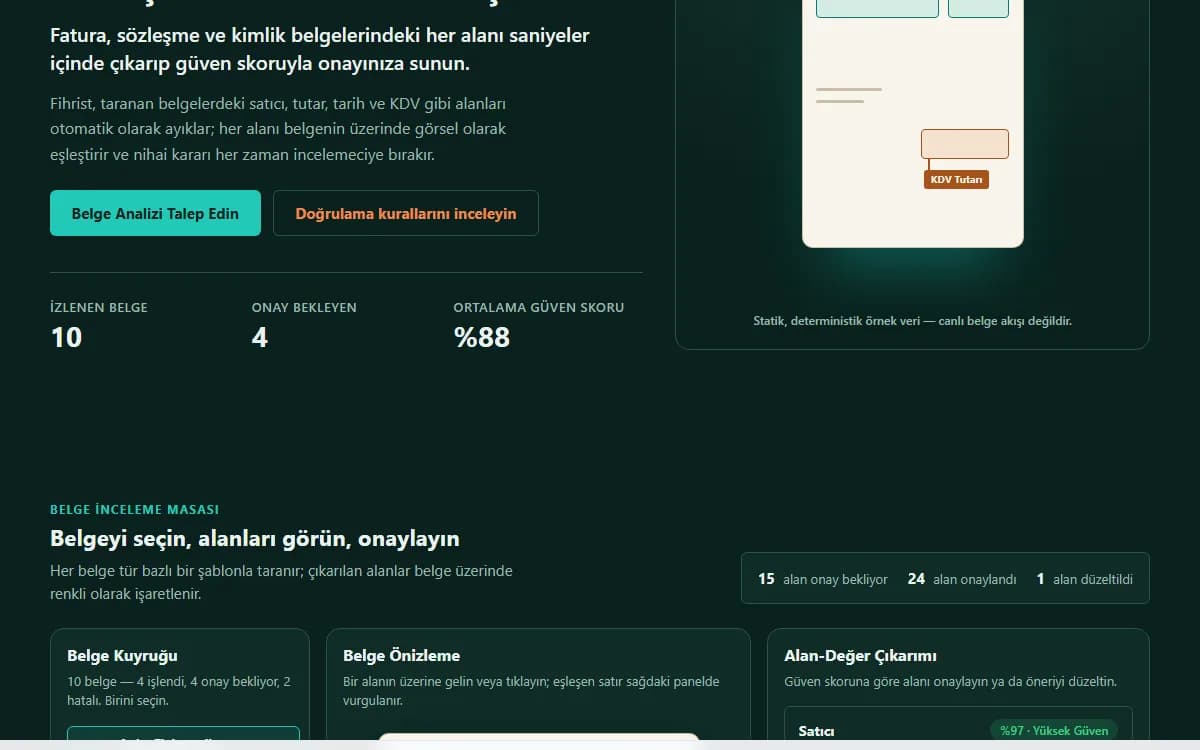The image size is (1200, 750).
Task: Open Doğrulama kurallarını inceleyin link
Action: [x=406, y=213]
